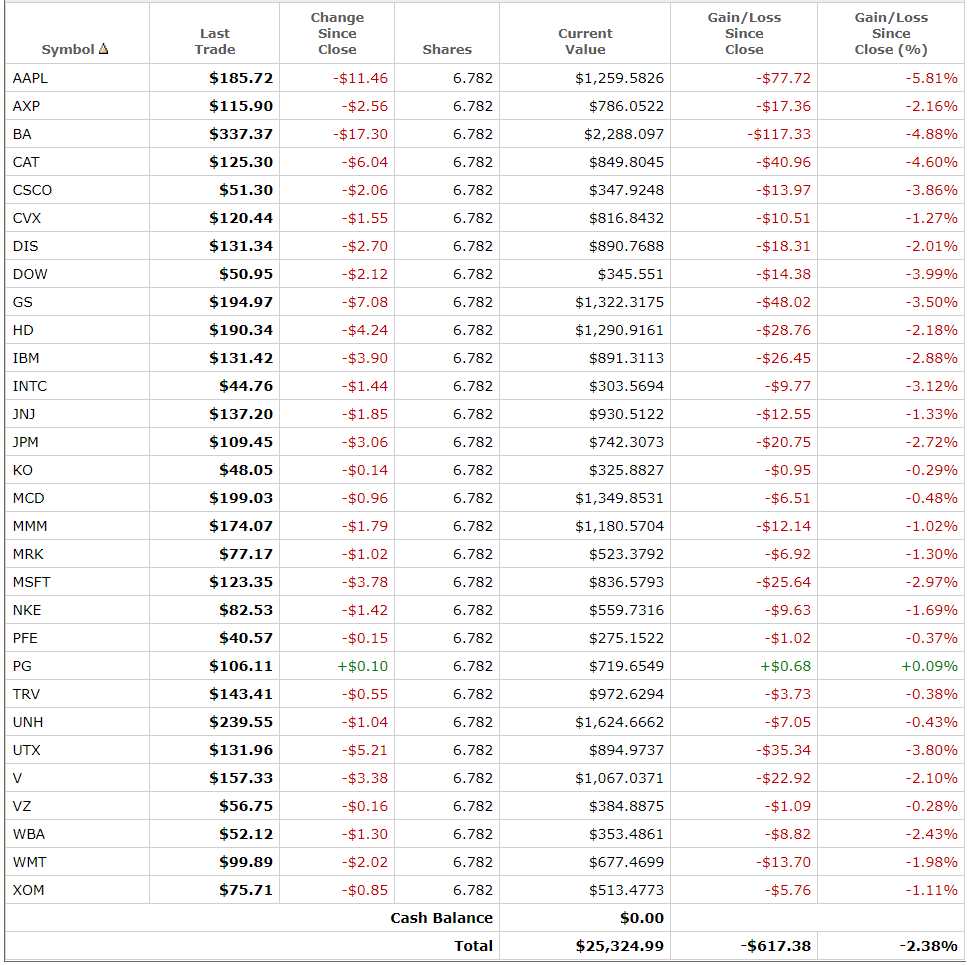Select the CAT symbol
Image resolution: width=968 pixels, height=965 pixels.
(x=26, y=162)
